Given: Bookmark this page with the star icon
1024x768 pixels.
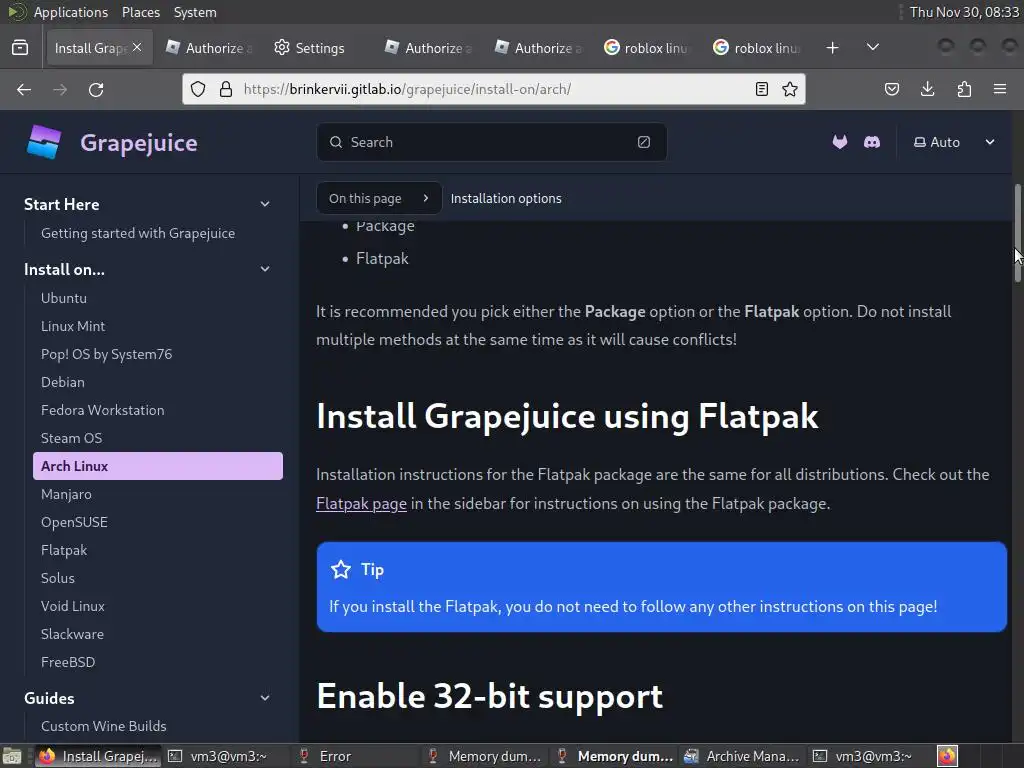Looking at the screenshot, I should coord(790,89).
